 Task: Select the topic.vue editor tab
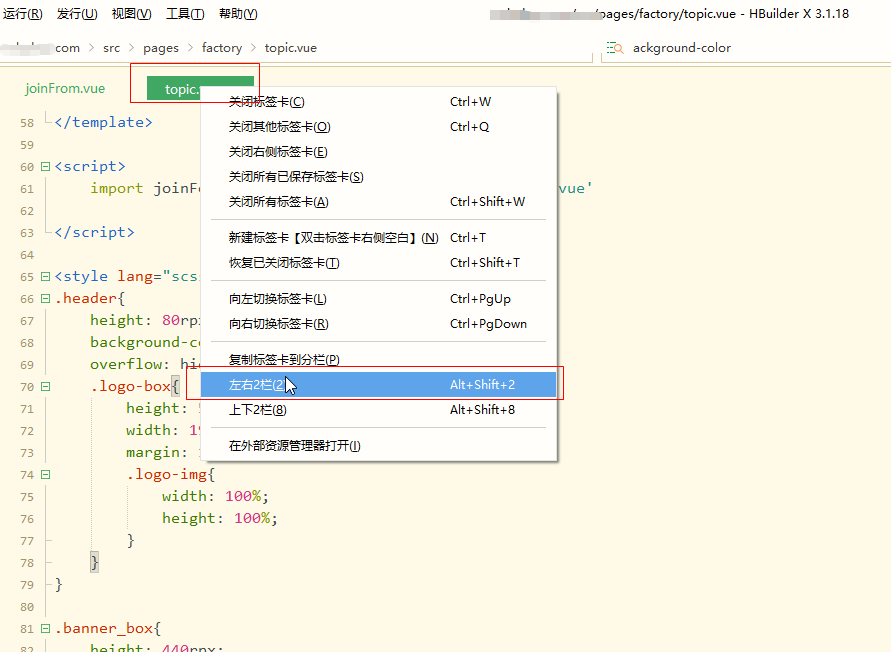[x=174, y=89]
